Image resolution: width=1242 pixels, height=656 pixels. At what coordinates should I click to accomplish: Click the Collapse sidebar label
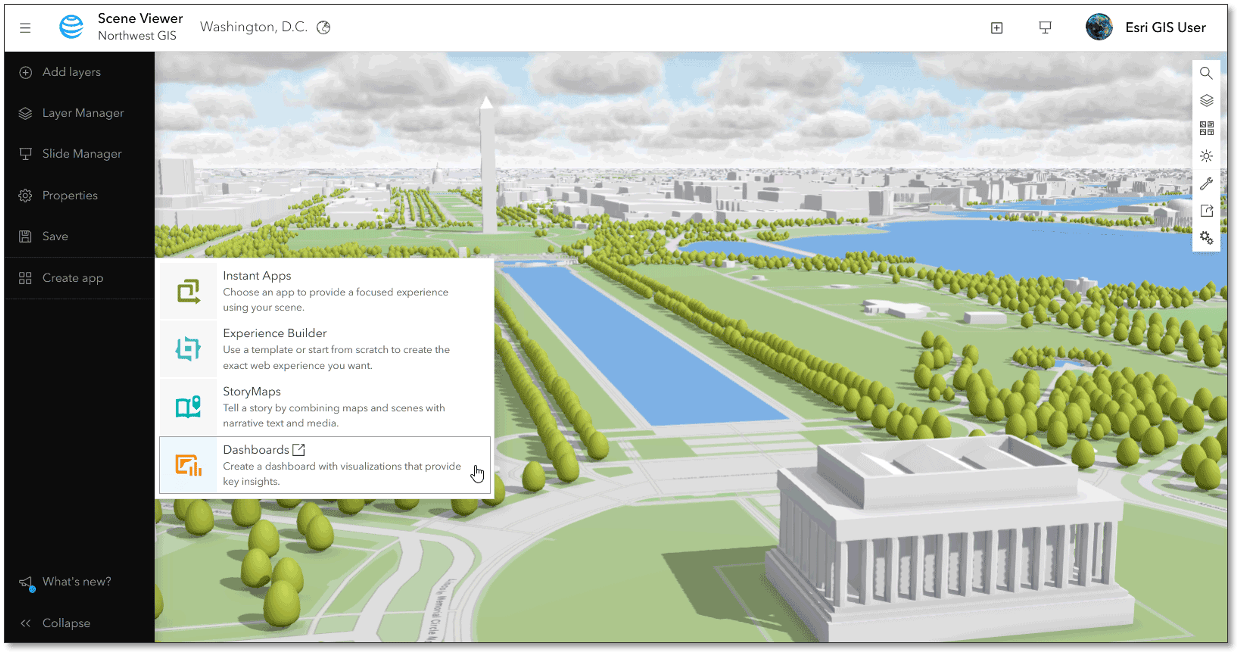[x=66, y=623]
